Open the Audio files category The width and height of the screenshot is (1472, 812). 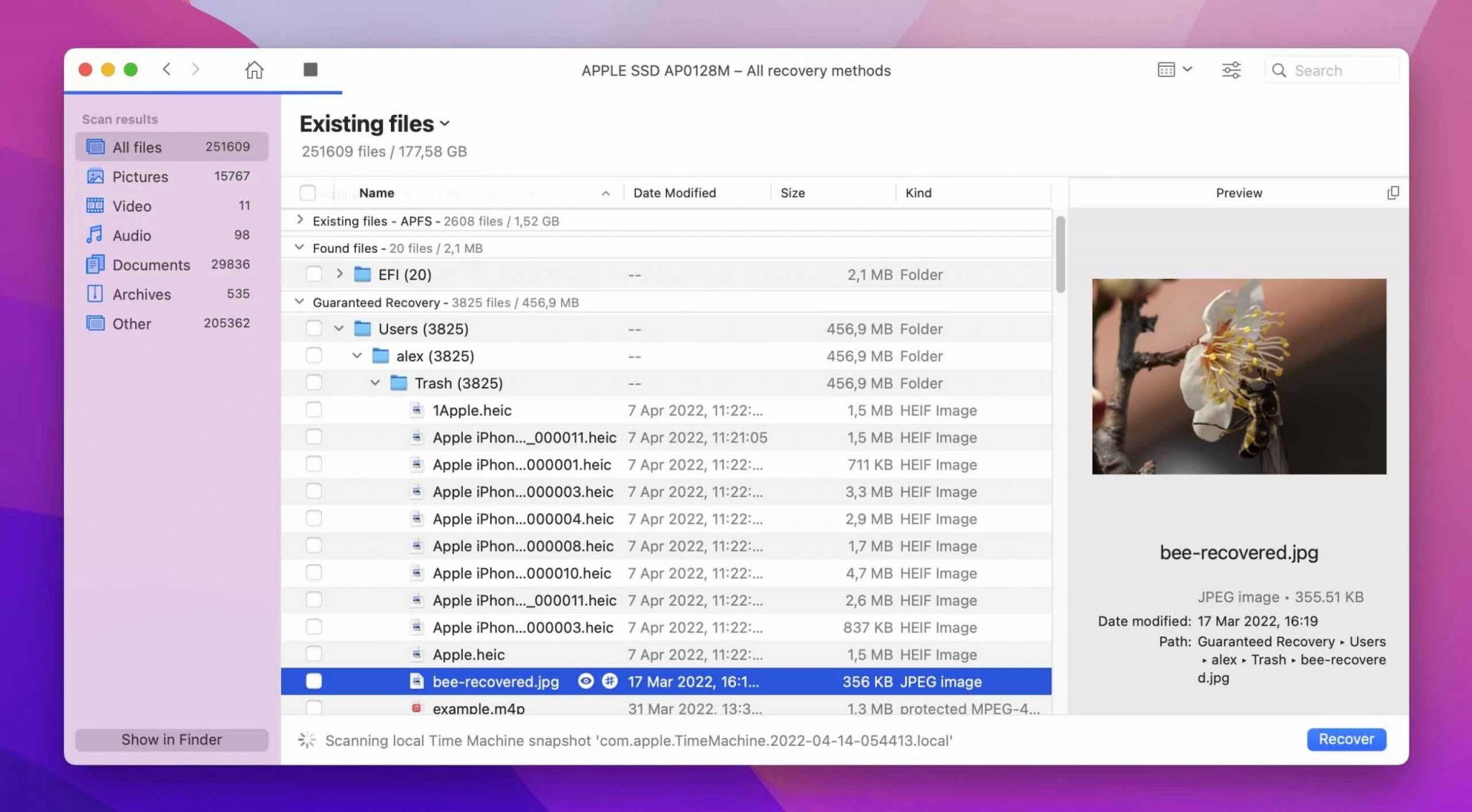[x=132, y=235]
